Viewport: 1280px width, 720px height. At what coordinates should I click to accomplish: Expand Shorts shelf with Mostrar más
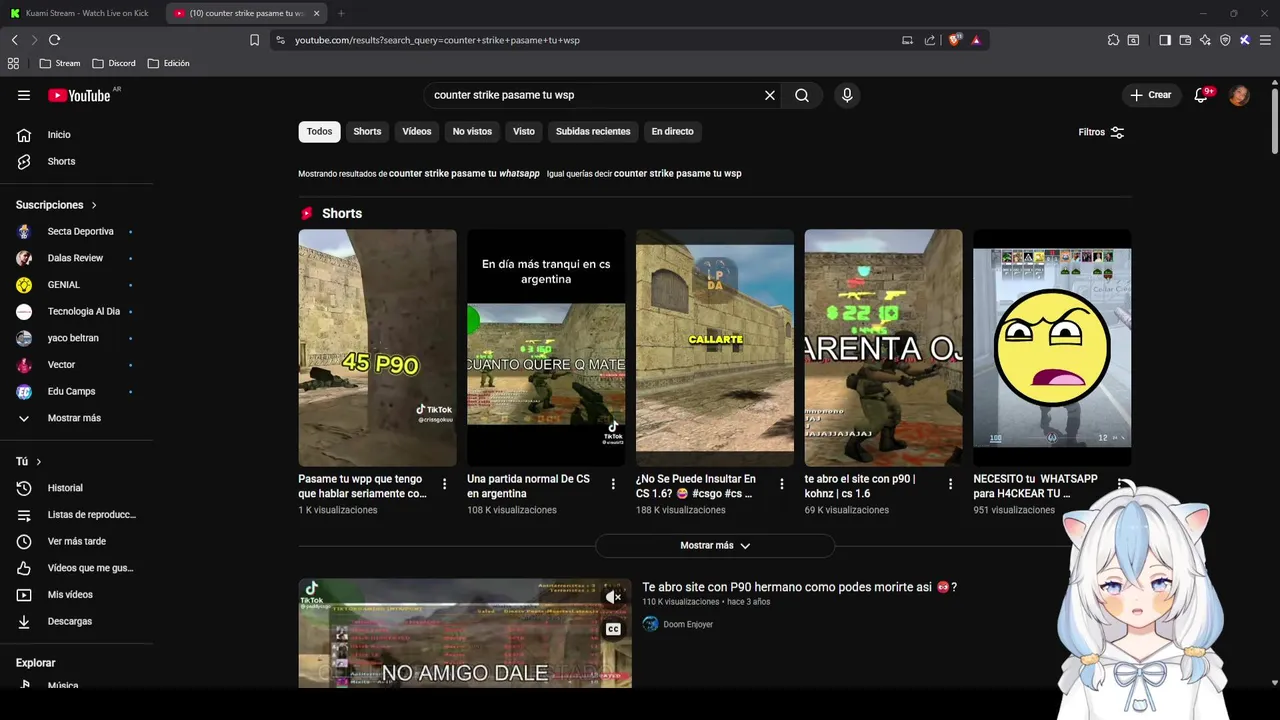(x=715, y=545)
